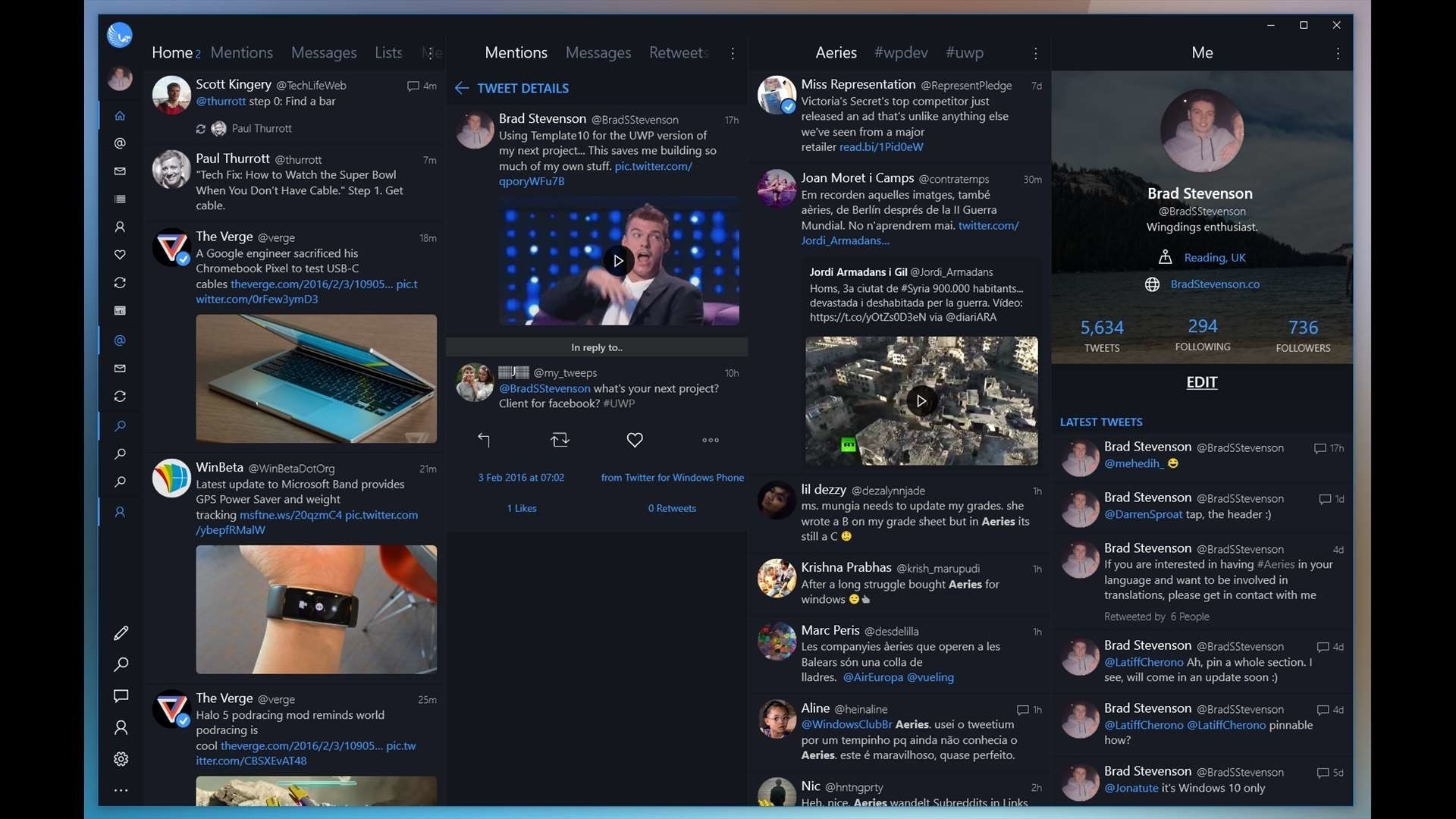Open the favorites heart icon in sidebar
The image size is (1456, 819).
(120, 255)
